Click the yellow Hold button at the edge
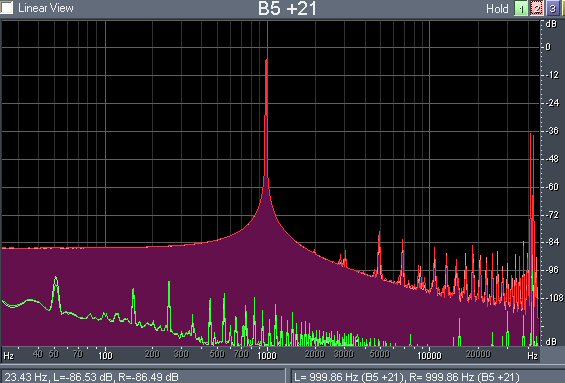The image size is (565, 383). coord(563,9)
